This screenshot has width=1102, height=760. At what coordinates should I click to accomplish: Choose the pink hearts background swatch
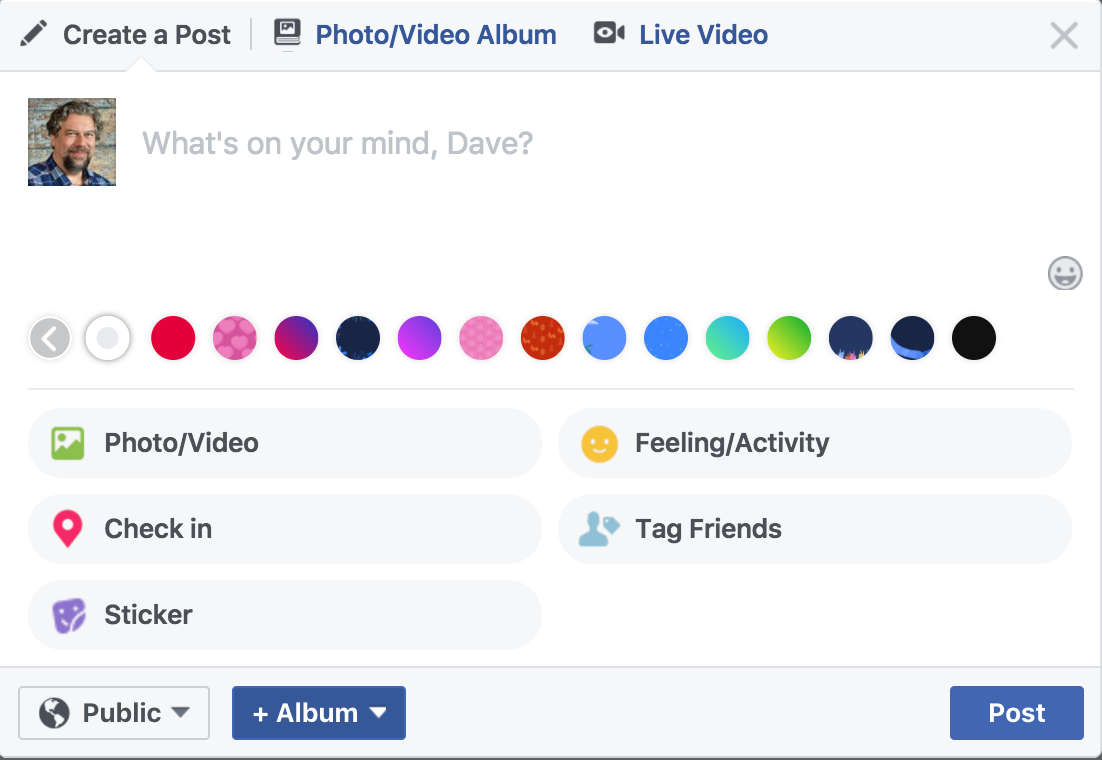click(x=235, y=338)
